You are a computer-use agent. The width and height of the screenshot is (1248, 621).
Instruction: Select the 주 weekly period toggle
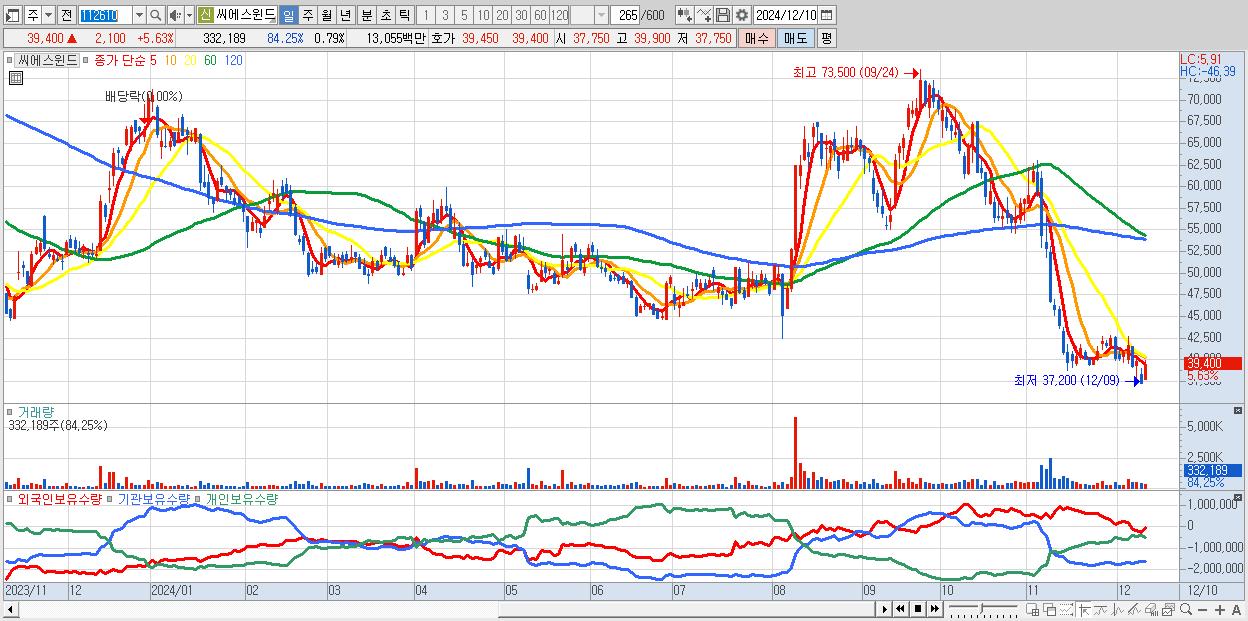coord(307,15)
